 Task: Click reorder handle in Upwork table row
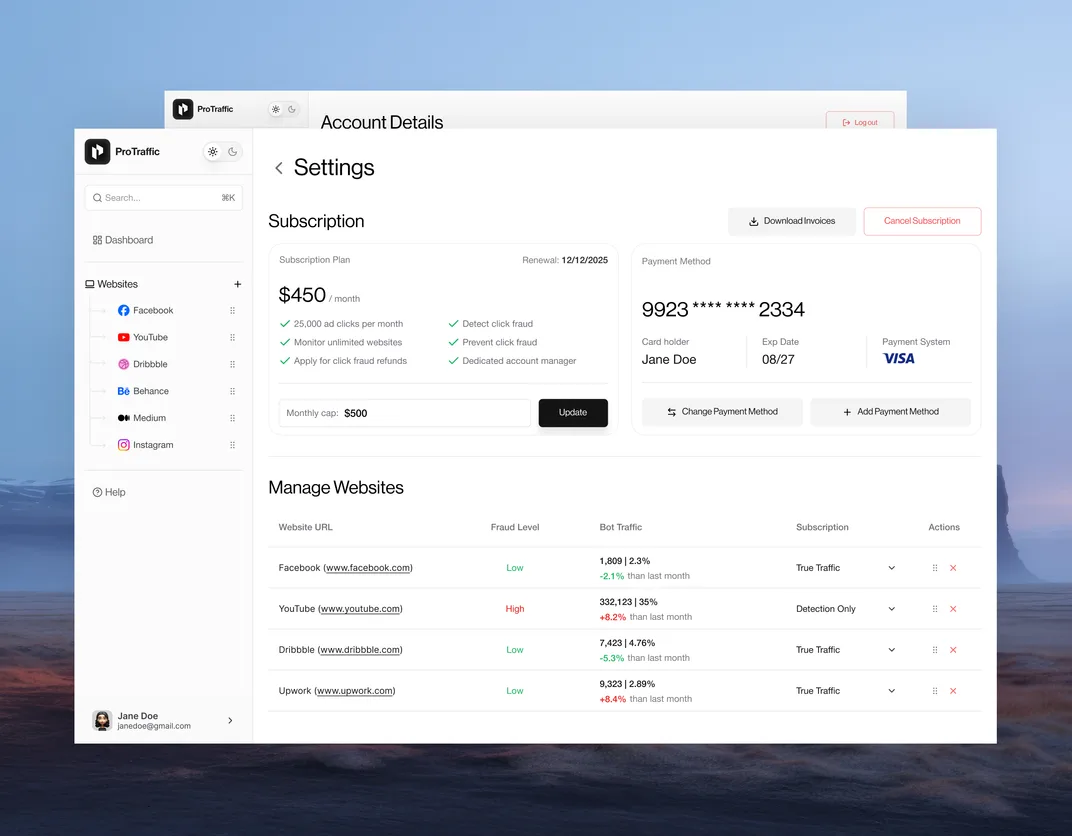click(935, 691)
